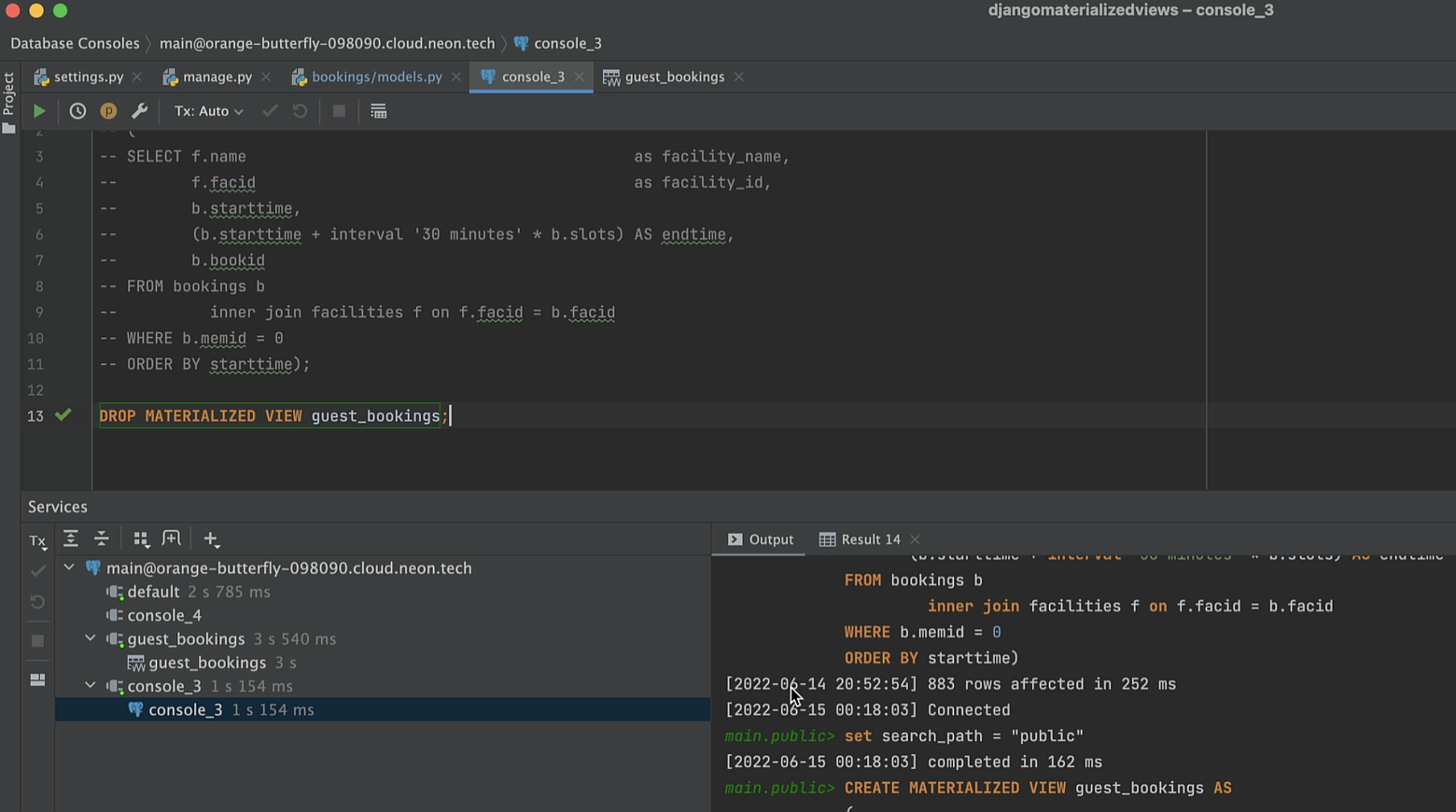
Task: Click Expand All icon in Services toolbar
Action: pyautogui.click(x=70, y=539)
